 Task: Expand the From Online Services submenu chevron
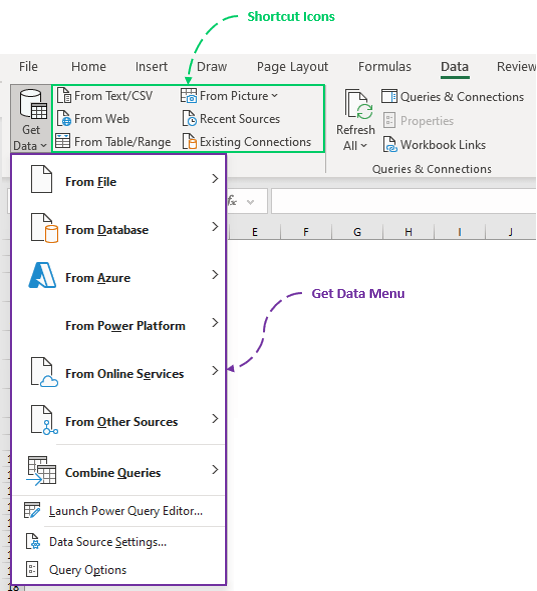215,371
